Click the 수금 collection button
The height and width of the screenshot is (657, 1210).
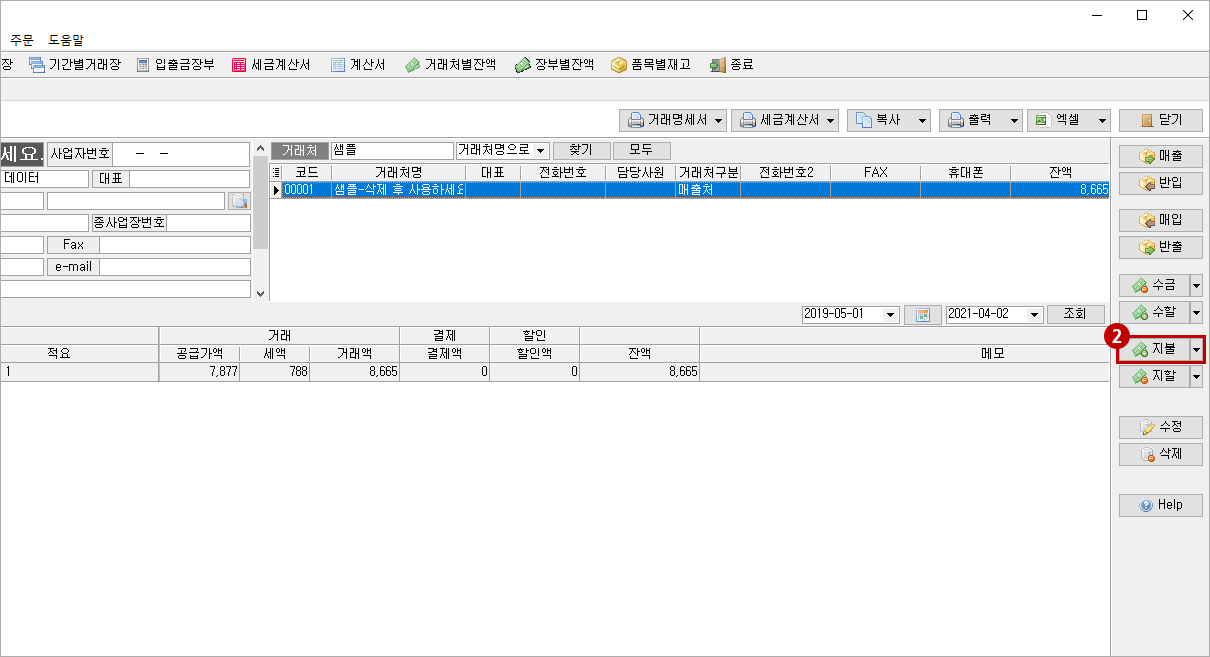[x=1154, y=285]
